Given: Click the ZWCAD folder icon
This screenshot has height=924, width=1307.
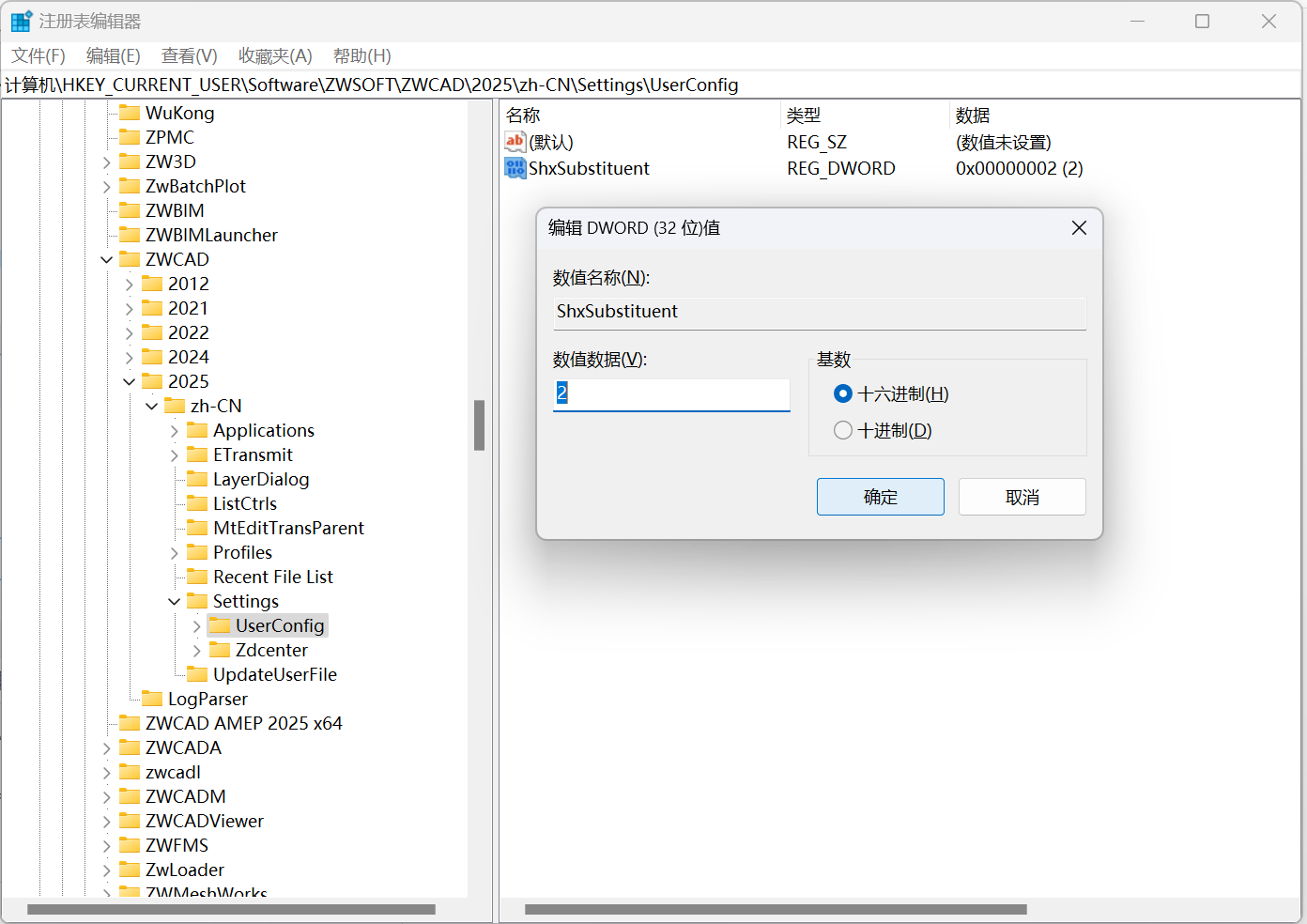Looking at the screenshot, I should [130, 259].
